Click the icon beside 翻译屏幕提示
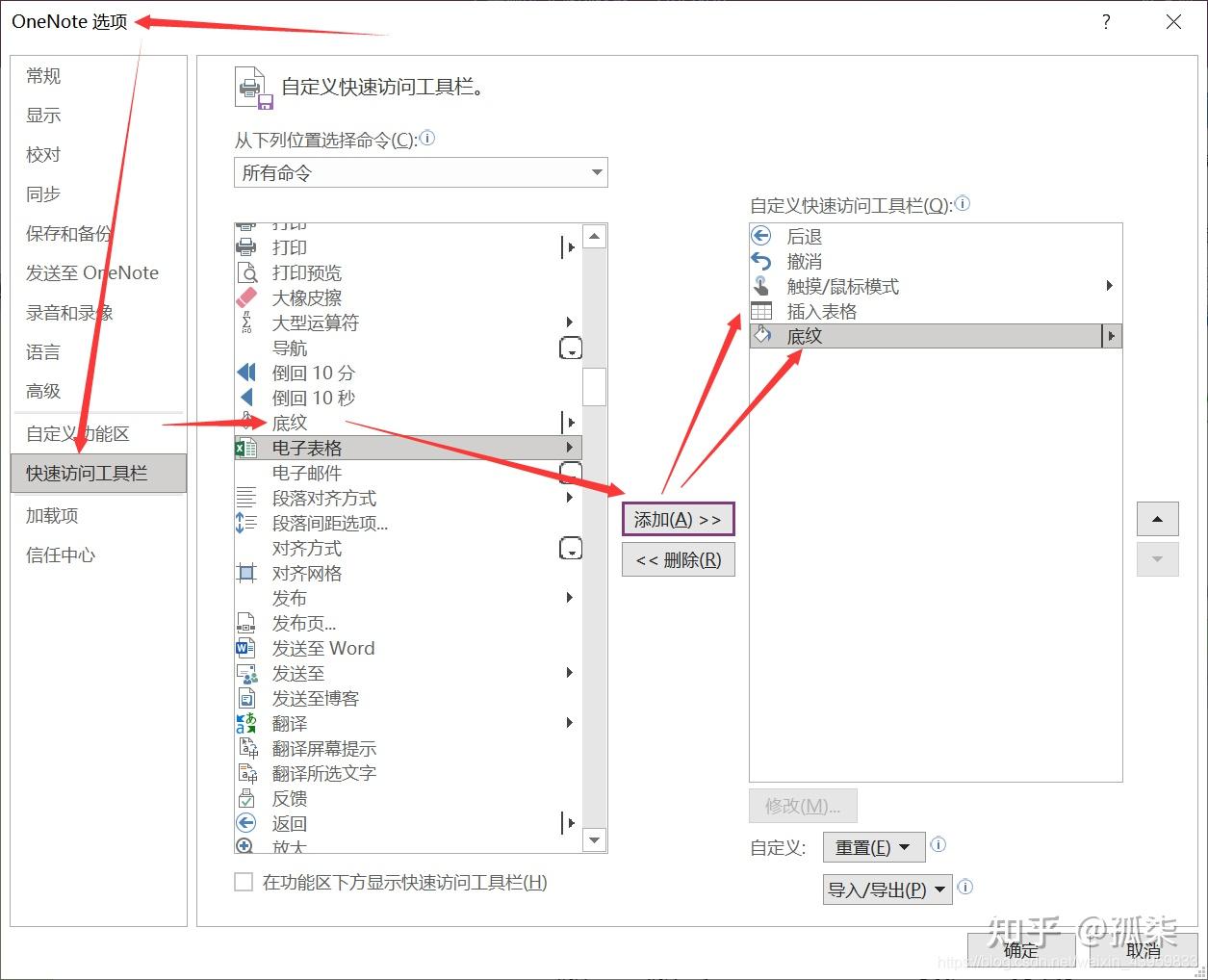1208x980 pixels. [x=246, y=748]
